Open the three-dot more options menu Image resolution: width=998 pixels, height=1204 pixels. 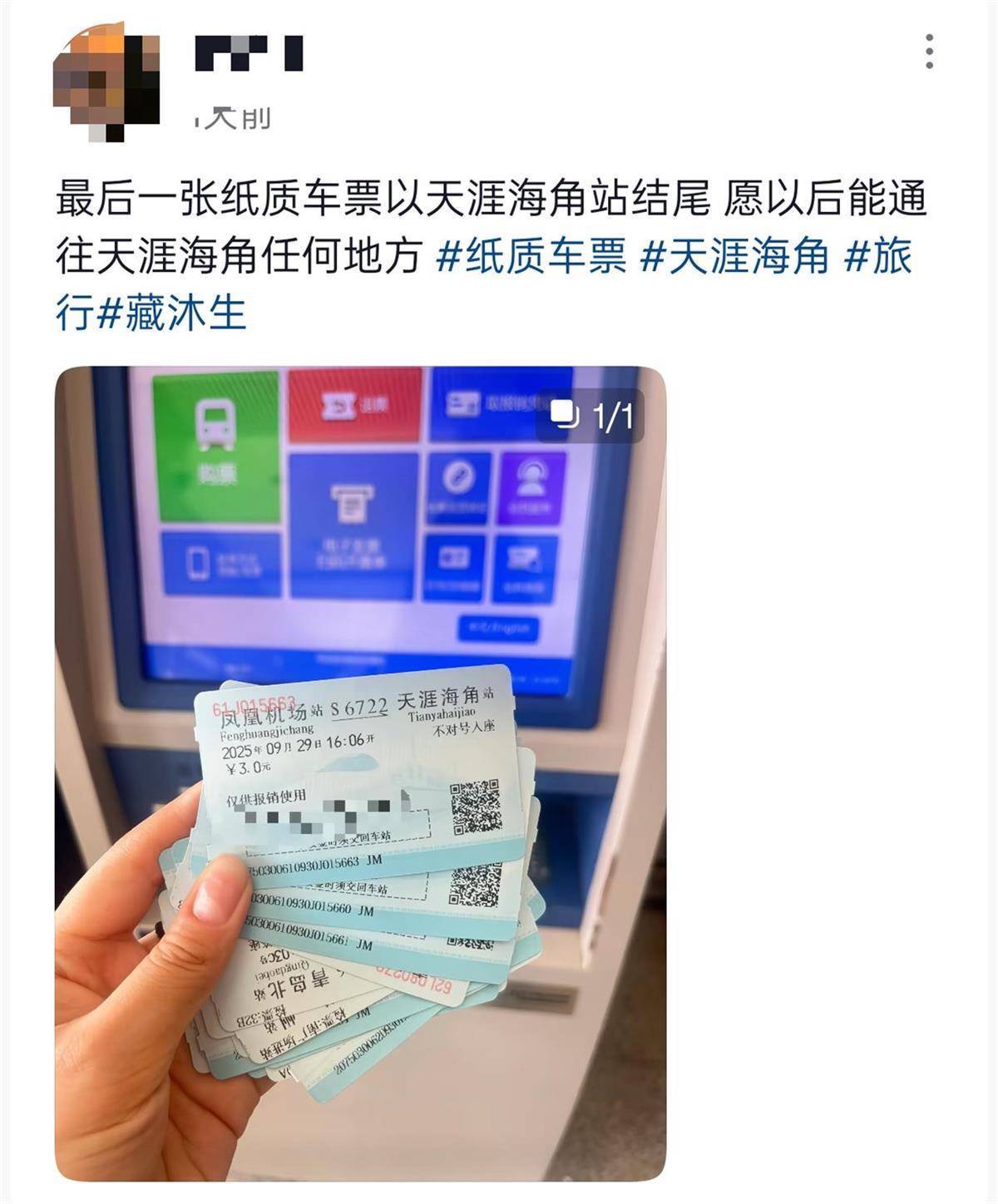point(929,52)
